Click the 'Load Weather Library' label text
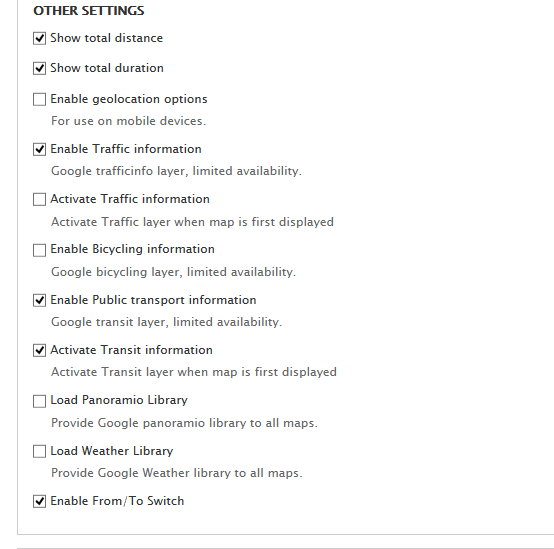 coord(112,451)
